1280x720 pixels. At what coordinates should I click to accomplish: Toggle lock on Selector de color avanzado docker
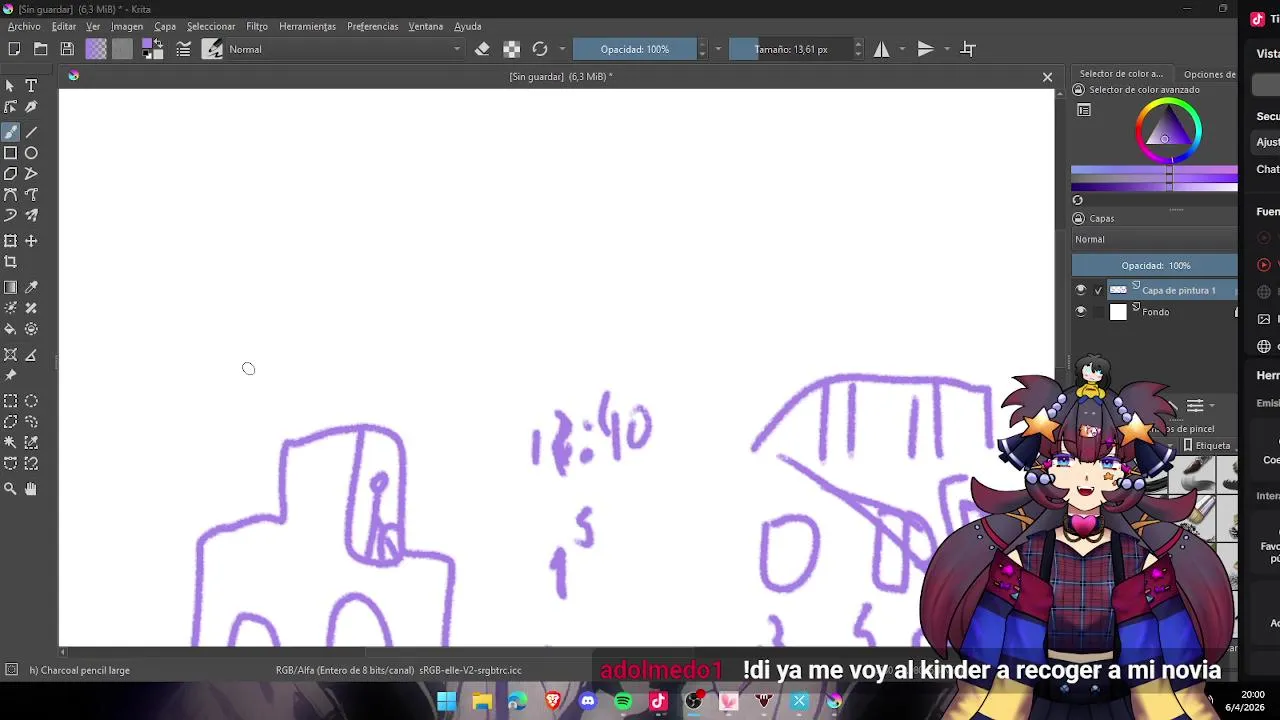click(x=1078, y=90)
